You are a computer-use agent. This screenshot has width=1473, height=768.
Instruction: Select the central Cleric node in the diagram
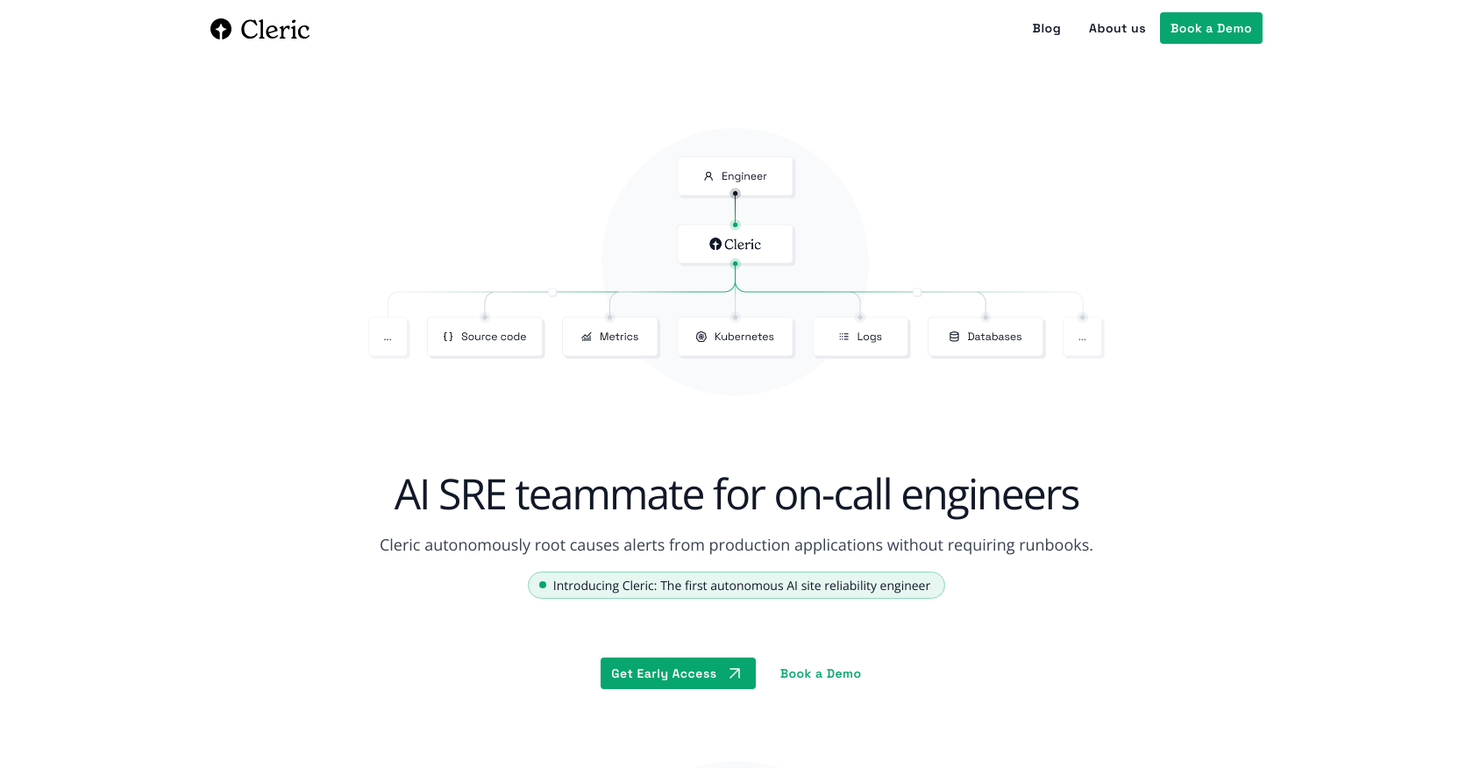coord(735,244)
